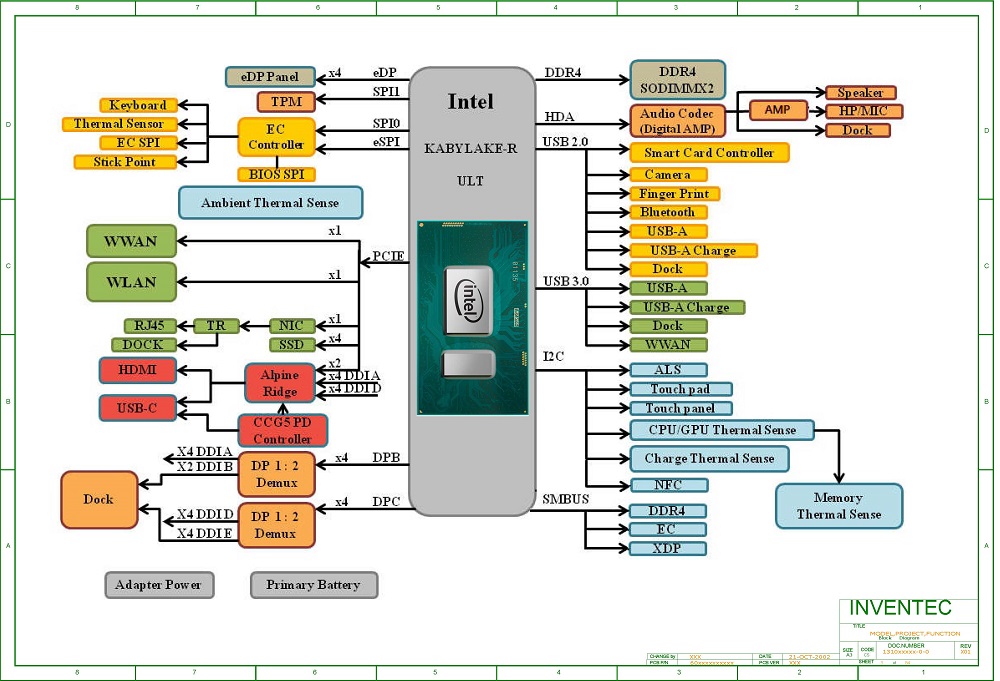This screenshot has width=1000, height=681.
Task: Click the INVENTEC title block logo
Action: [x=900, y=608]
